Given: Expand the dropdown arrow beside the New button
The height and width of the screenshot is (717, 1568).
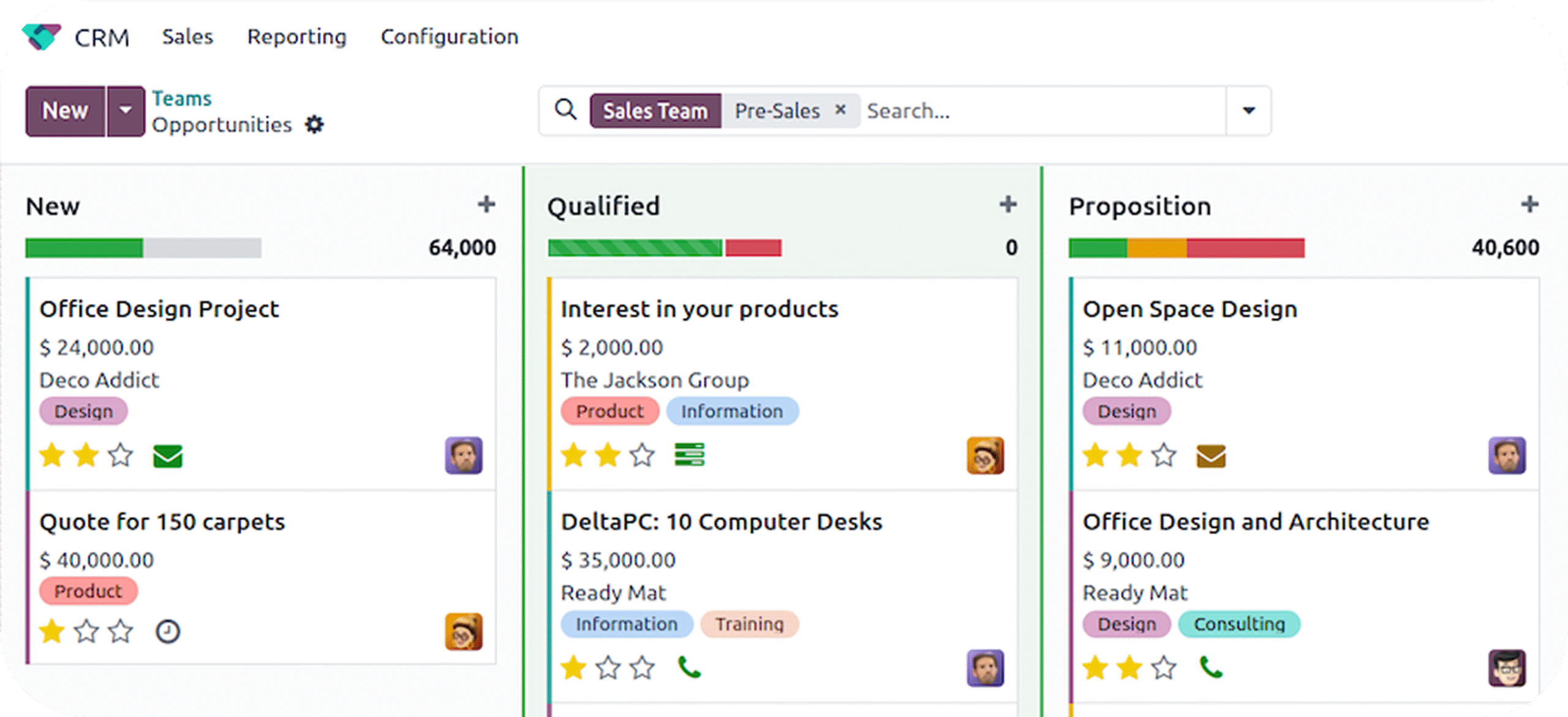Looking at the screenshot, I should click(126, 111).
